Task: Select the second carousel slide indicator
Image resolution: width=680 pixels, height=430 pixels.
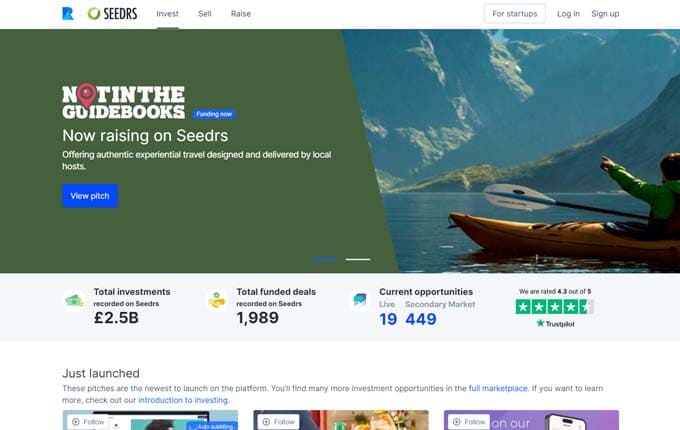Action: [x=358, y=259]
